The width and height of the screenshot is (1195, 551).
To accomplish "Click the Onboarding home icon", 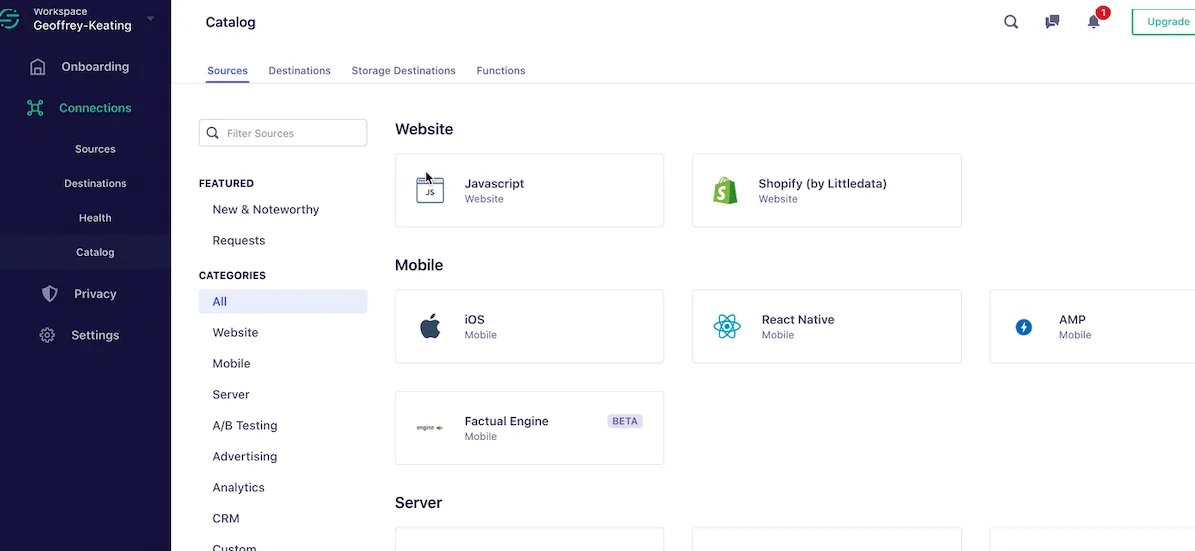I will [37, 67].
